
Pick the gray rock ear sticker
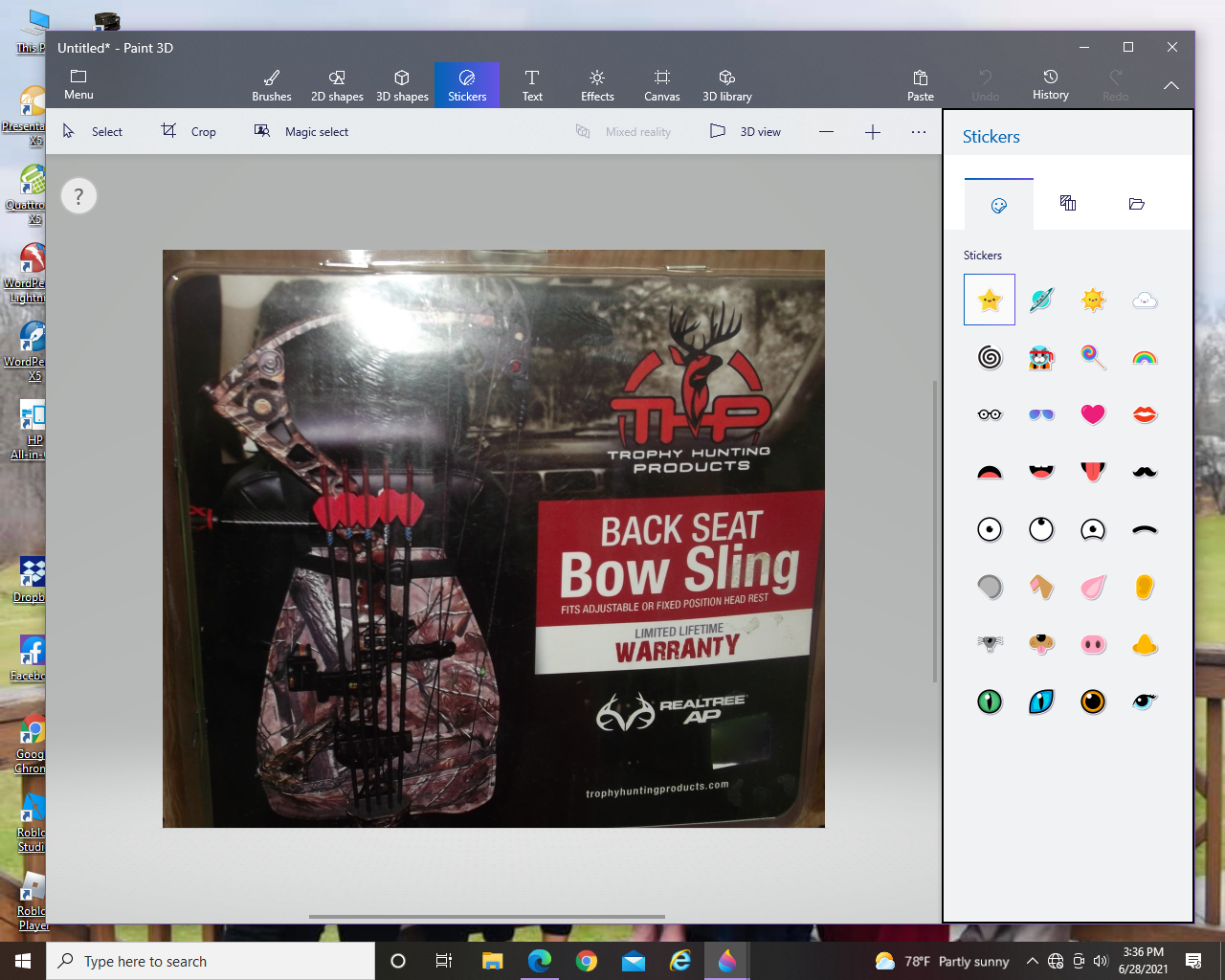point(990,587)
